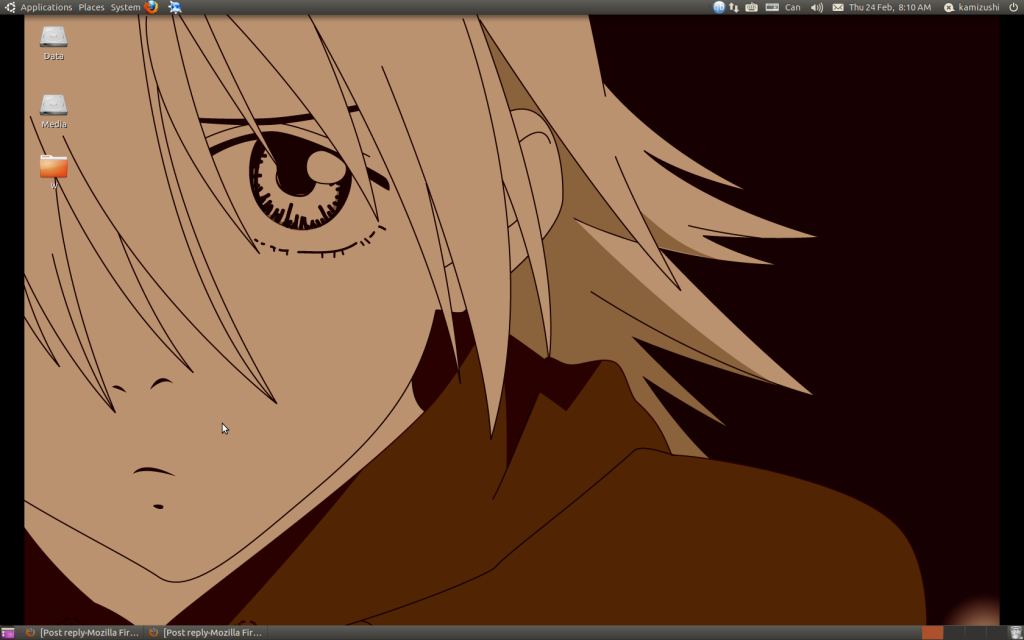Open the trash in the bottom panel
Viewport: 1024px width, 640px height.
(1016, 632)
